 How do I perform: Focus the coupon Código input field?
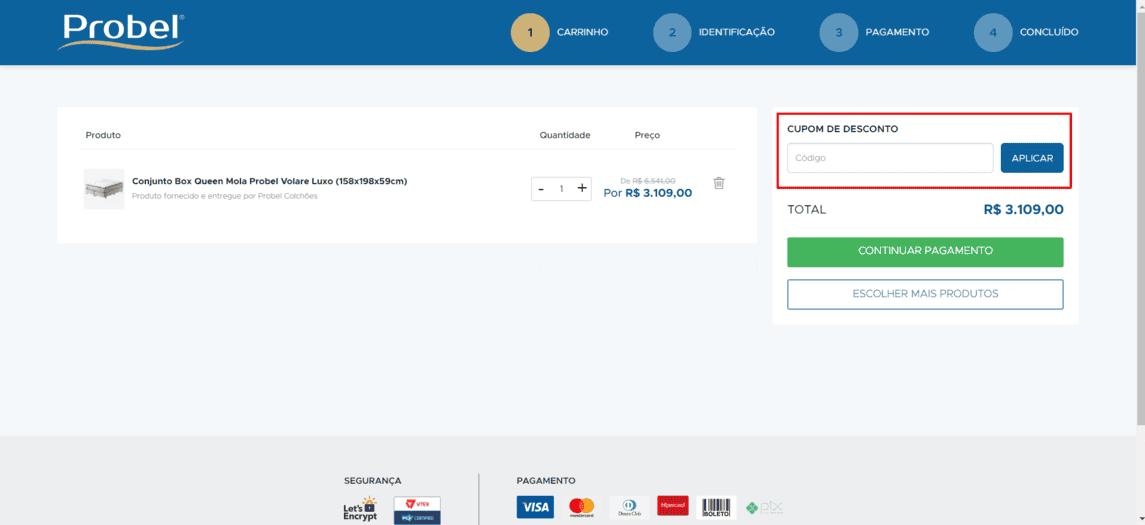[x=890, y=158]
